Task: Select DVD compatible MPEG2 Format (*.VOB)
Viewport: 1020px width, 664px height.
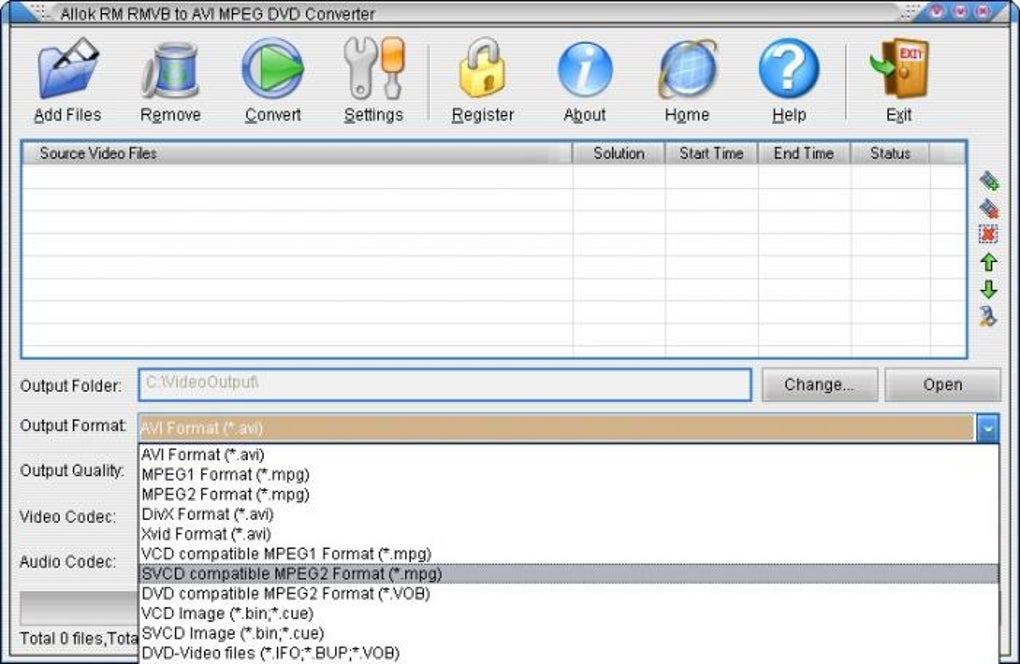Action: point(569,594)
